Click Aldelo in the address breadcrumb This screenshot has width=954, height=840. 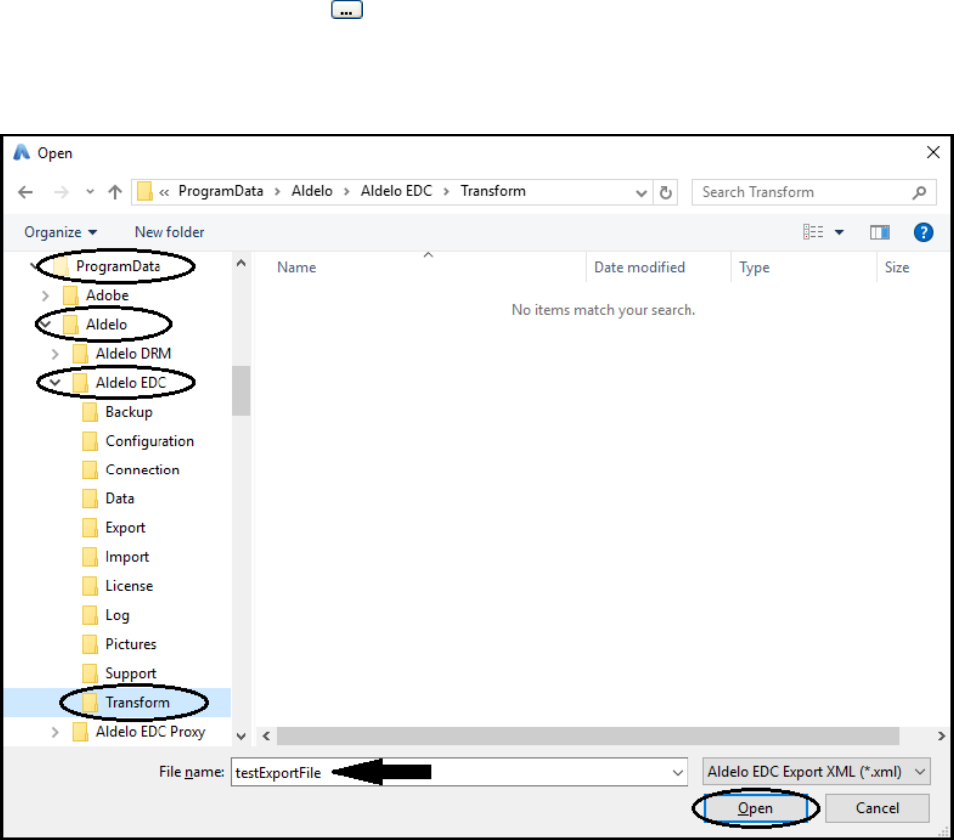click(x=312, y=192)
